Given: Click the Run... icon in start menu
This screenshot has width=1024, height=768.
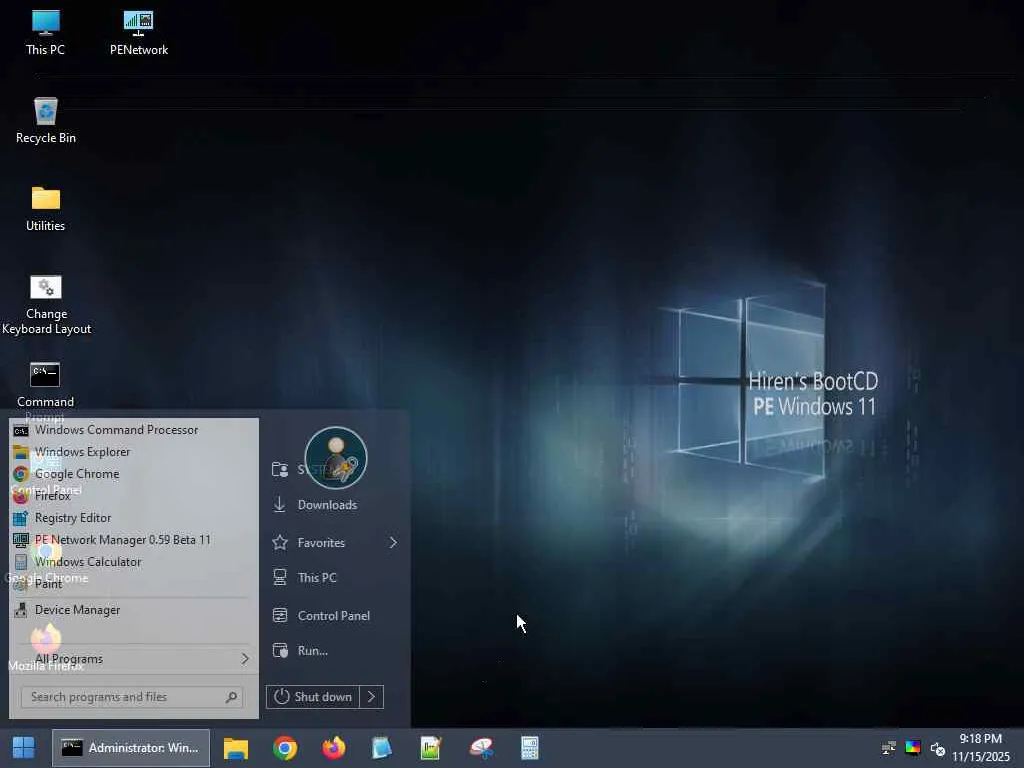Looking at the screenshot, I should [x=280, y=651].
